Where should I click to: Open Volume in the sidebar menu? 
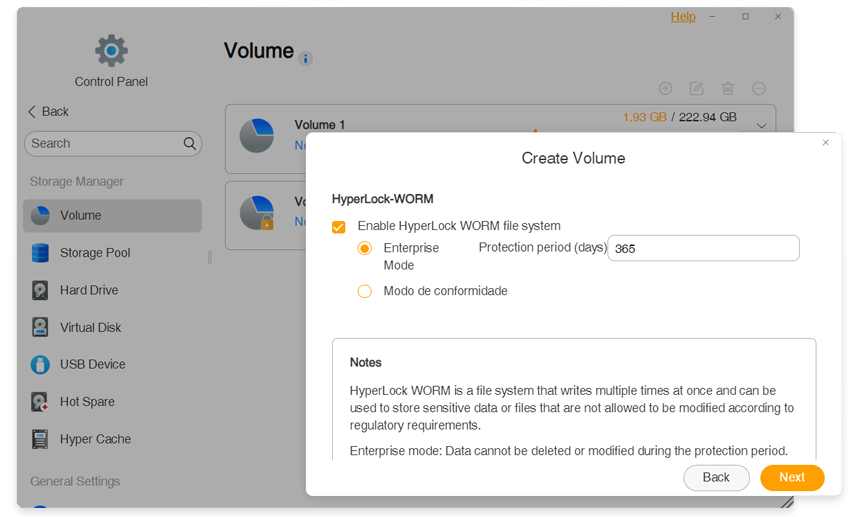click(x=112, y=215)
